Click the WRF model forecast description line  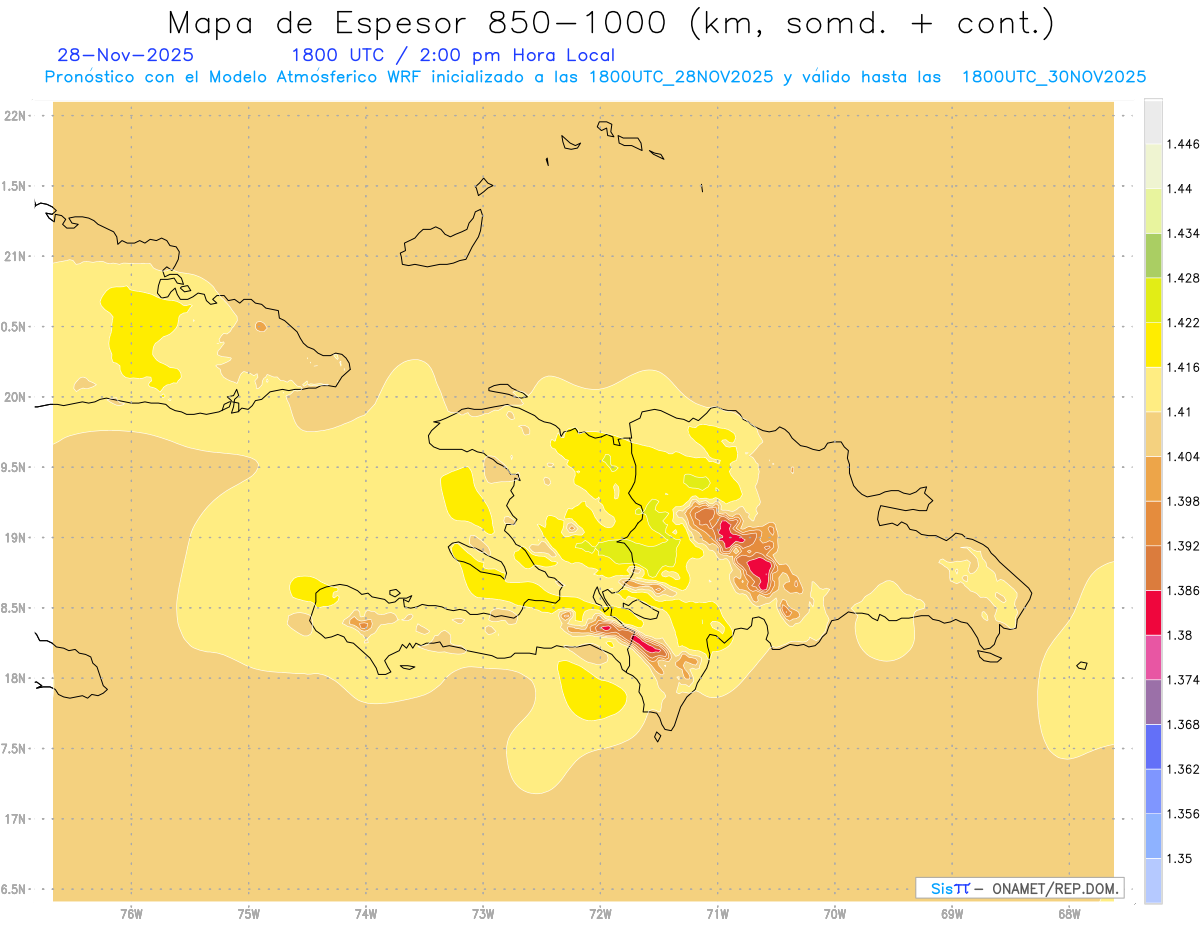pos(595,77)
